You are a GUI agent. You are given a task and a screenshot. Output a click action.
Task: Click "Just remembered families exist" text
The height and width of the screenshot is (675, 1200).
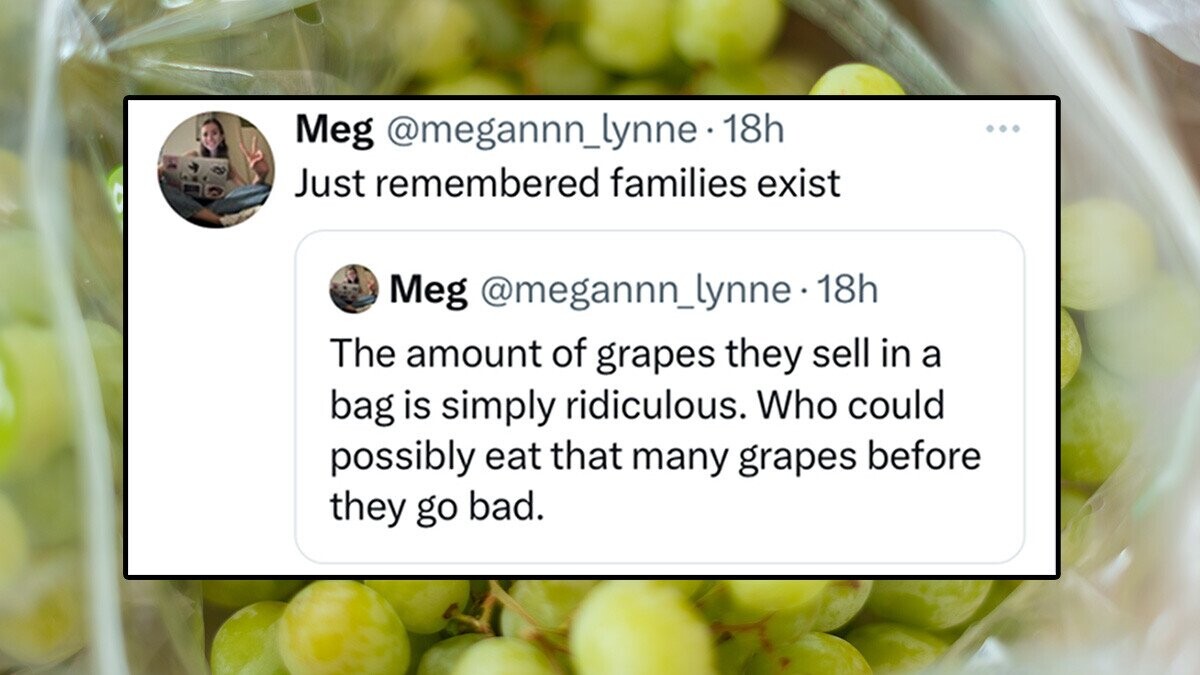[x=567, y=184]
